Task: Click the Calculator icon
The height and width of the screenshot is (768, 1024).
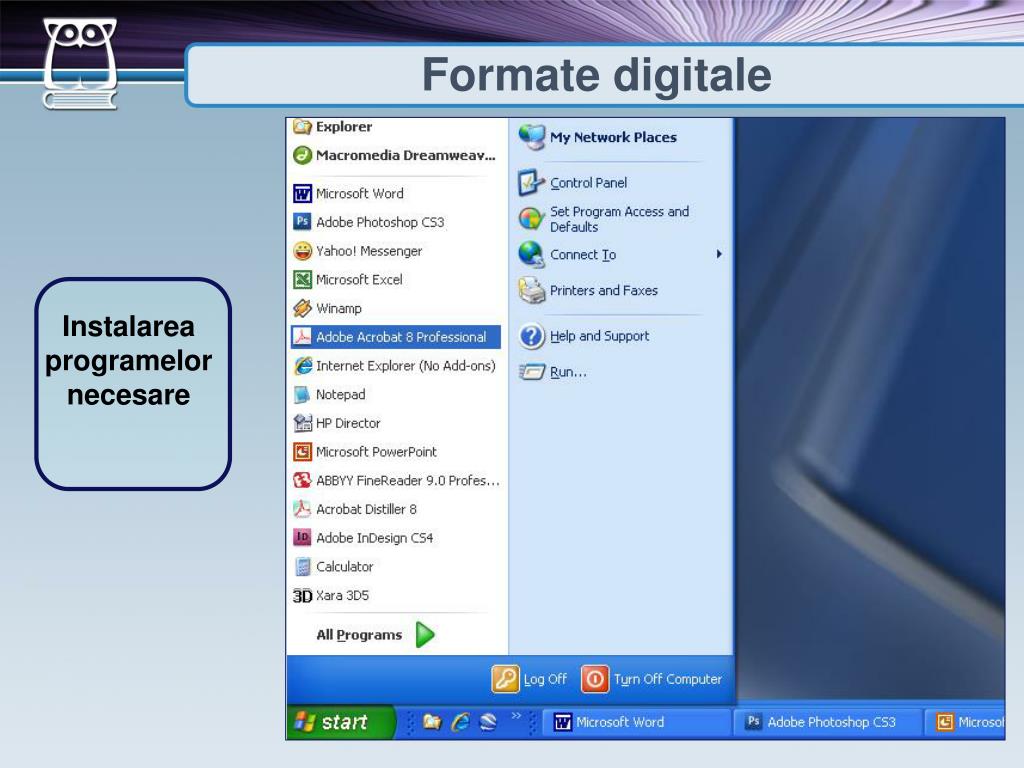Action: click(302, 567)
